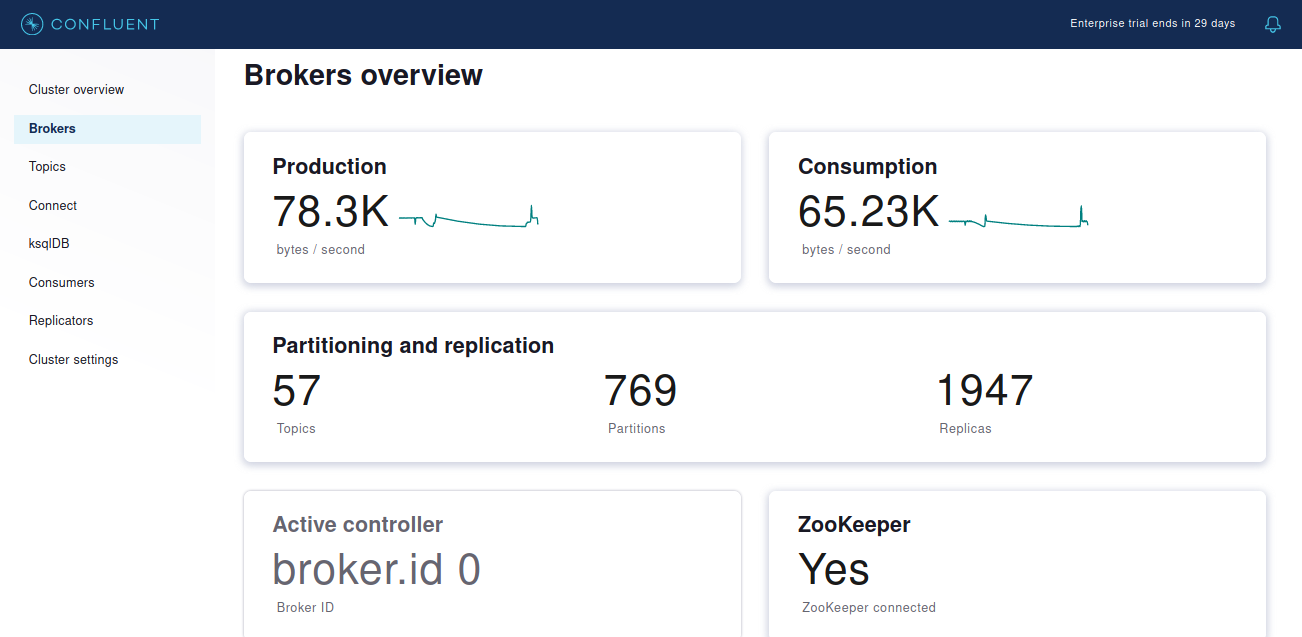Click the 57 Topics count

coord(297,392)
